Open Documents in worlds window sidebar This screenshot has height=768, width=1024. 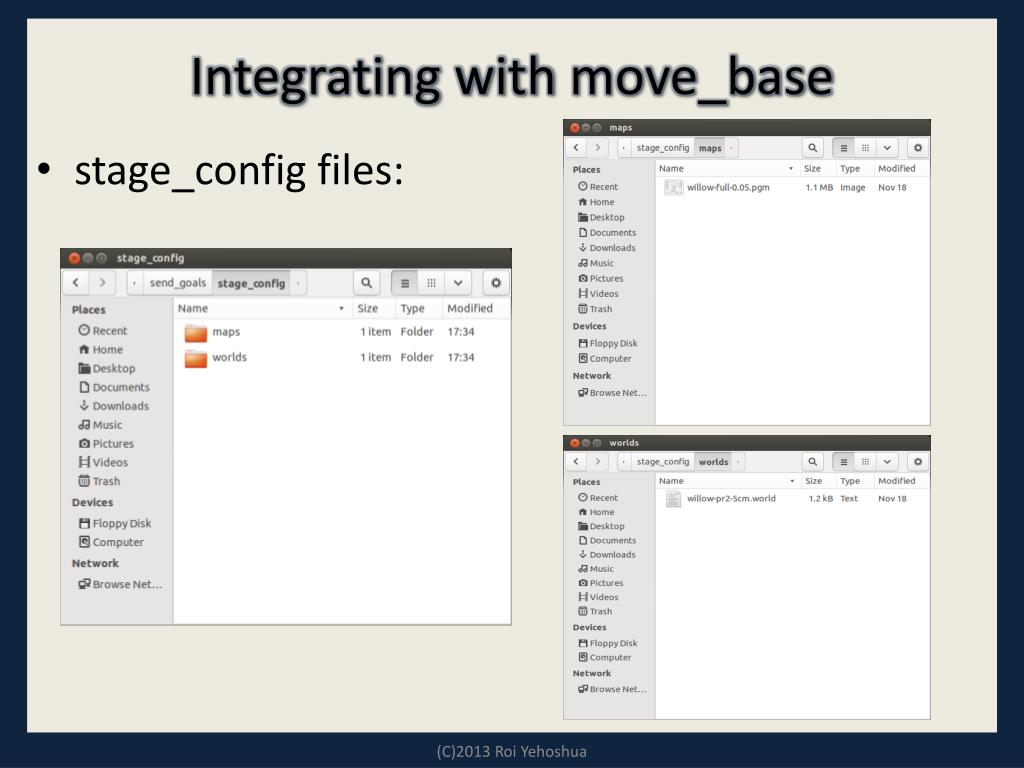tap(607, 541)
